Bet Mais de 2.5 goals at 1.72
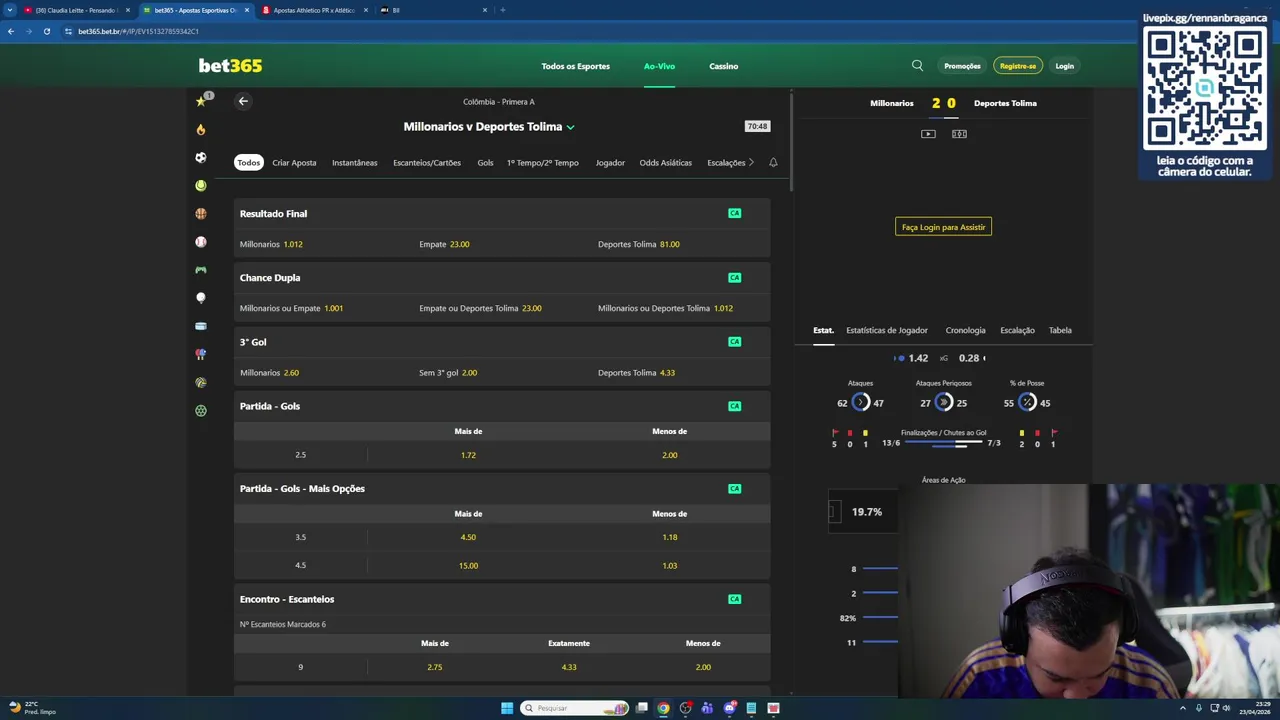1280x720 pixels. click(x=468, y=455)
